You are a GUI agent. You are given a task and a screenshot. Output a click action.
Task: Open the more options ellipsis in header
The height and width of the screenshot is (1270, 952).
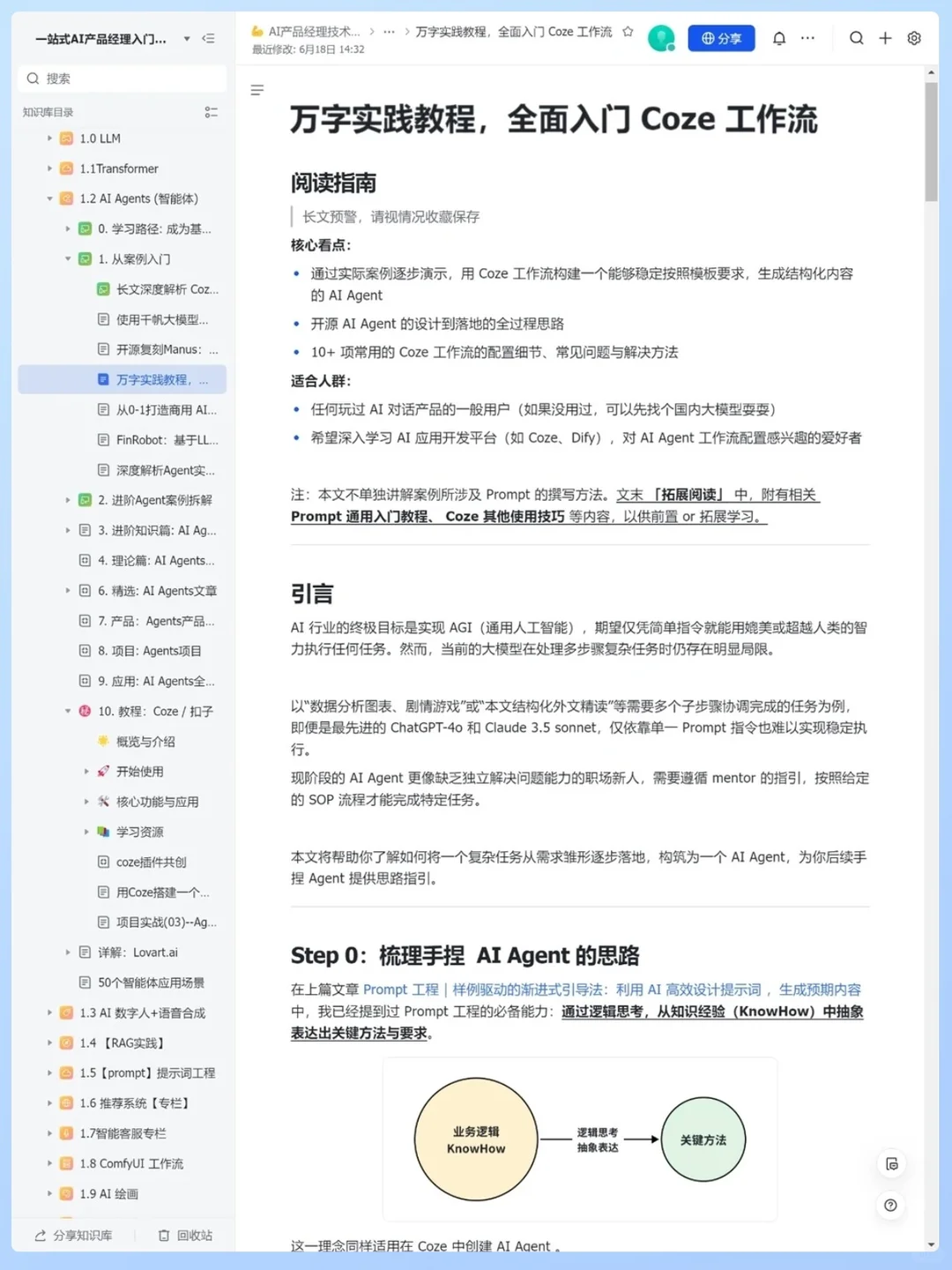(x=807, y=39)
